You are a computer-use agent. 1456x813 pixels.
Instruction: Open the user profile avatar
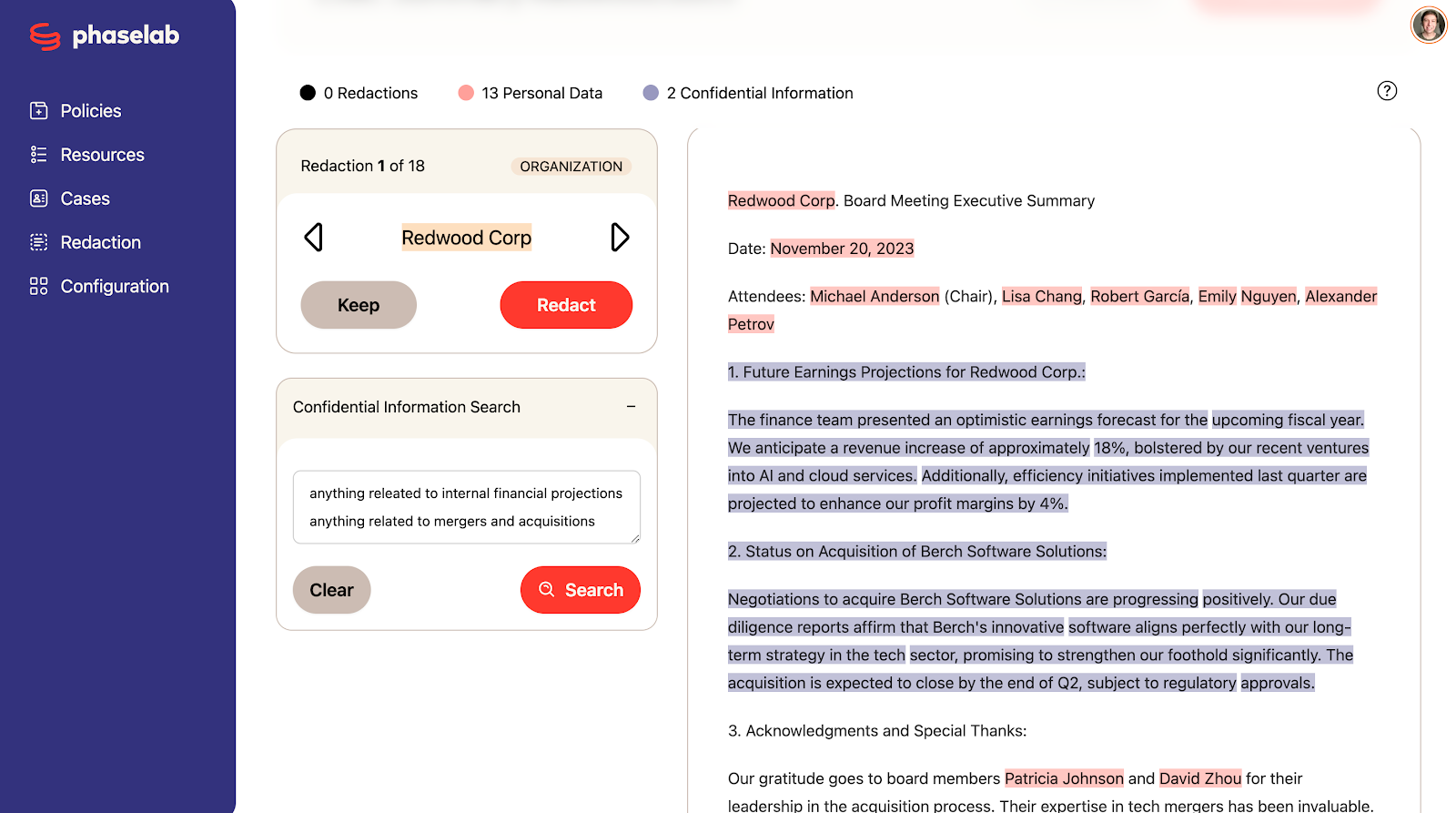tap(1429, 25)
